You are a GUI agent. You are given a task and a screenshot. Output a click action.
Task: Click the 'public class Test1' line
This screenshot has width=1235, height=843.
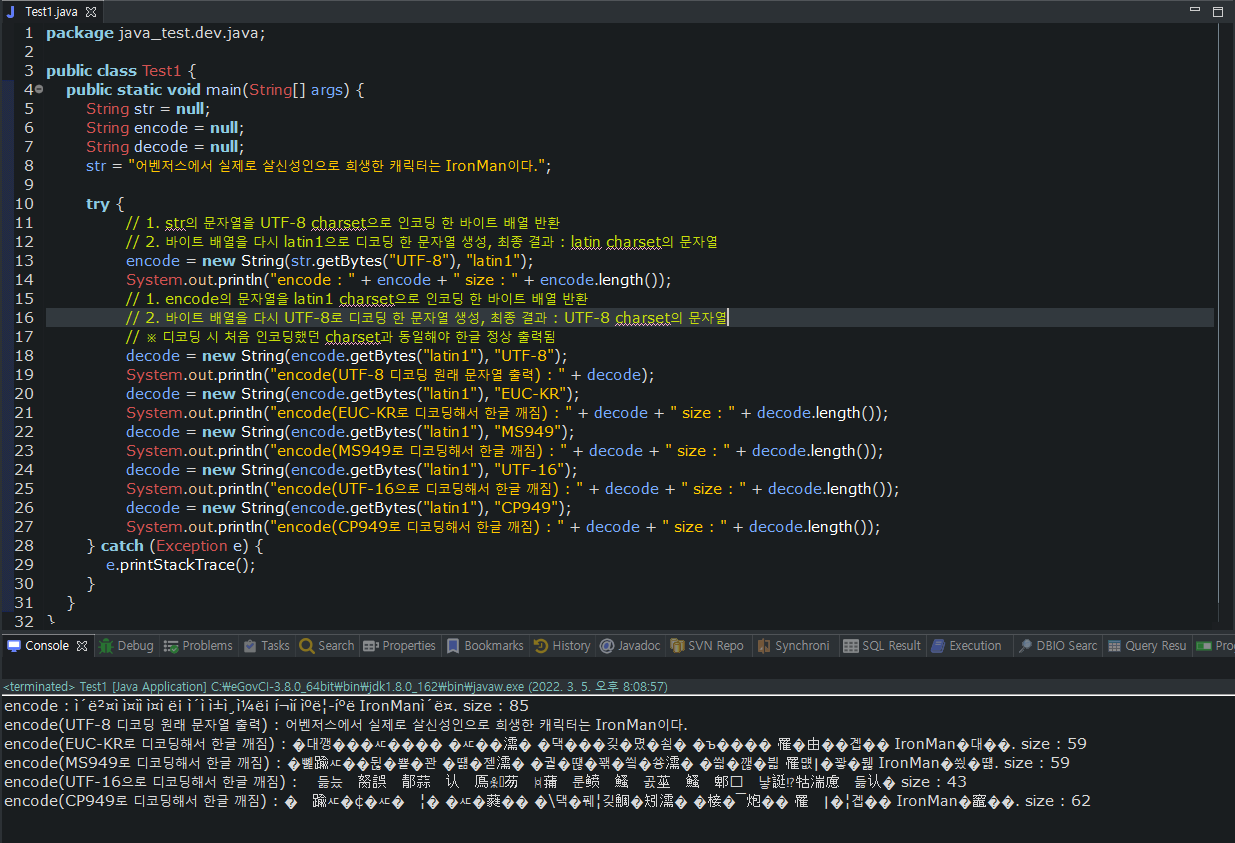[122, 71]
